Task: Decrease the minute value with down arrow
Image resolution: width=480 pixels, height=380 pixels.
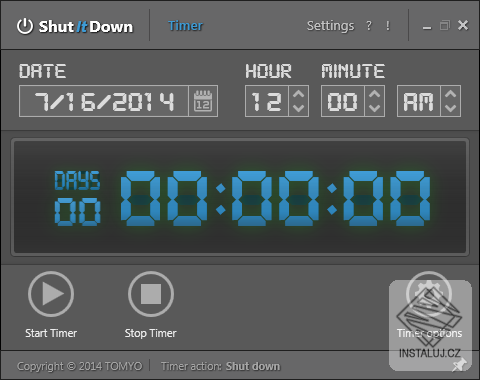Action: point(374,108)
